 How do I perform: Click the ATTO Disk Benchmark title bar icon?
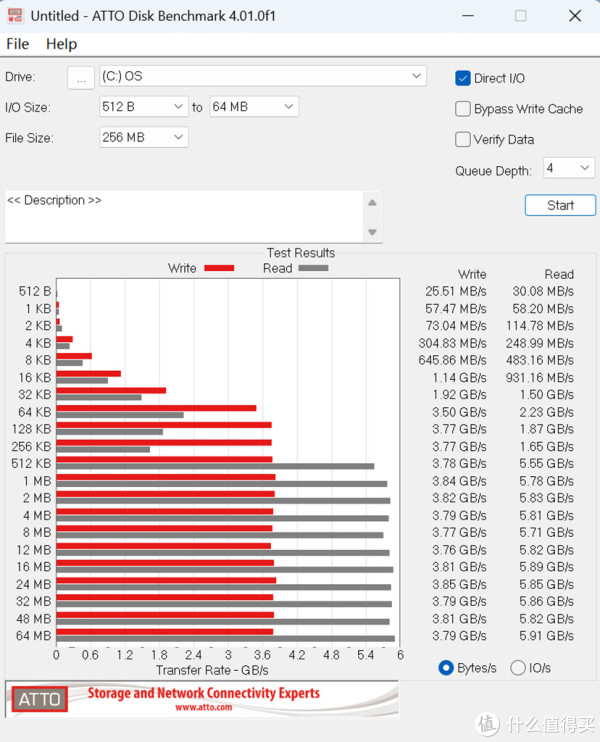[x=14, y=16]
